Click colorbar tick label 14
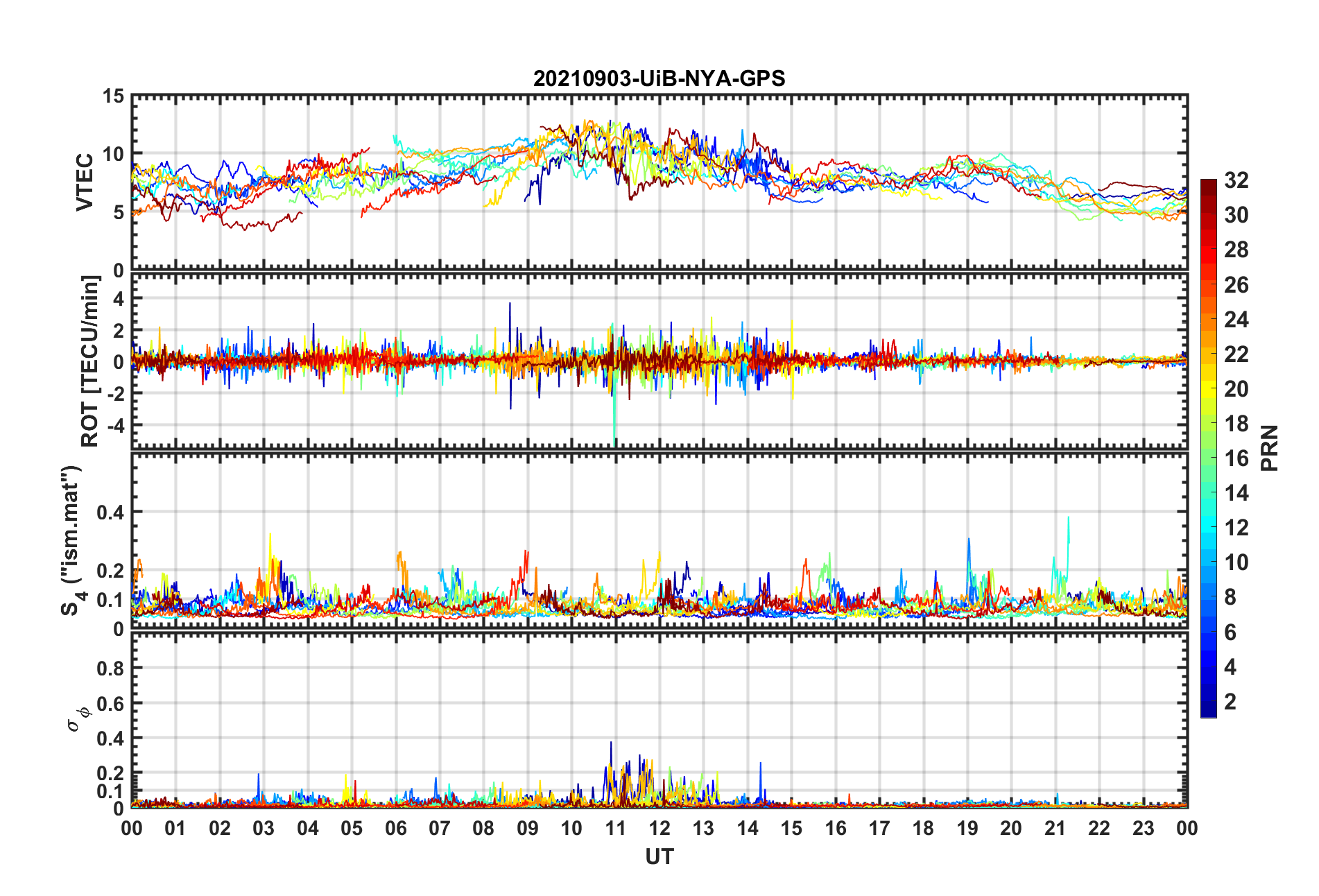1319x896 pixels. [1236, 493]
